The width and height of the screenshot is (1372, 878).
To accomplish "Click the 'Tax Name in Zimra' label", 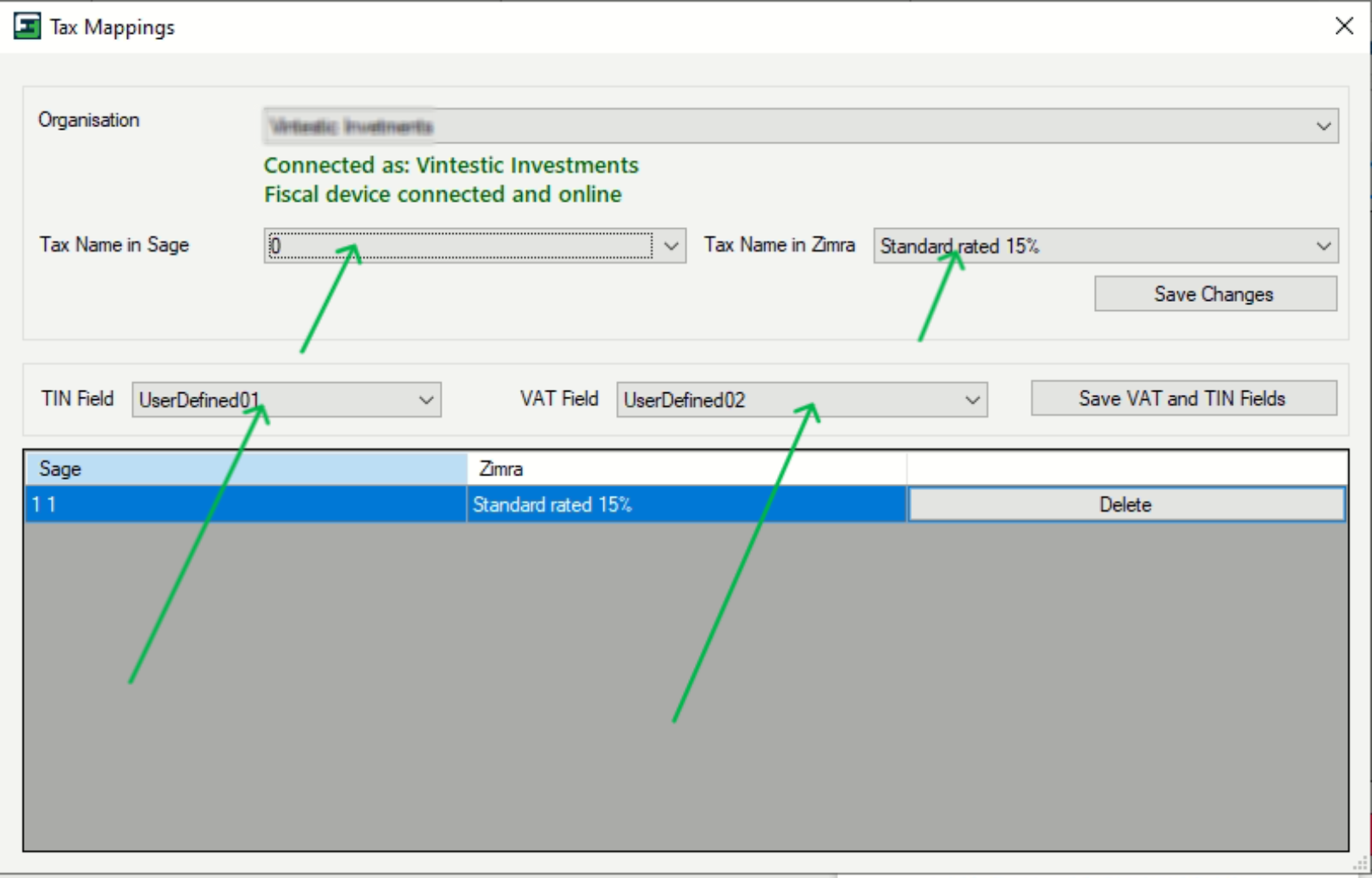I will click(x=780, y=245).
